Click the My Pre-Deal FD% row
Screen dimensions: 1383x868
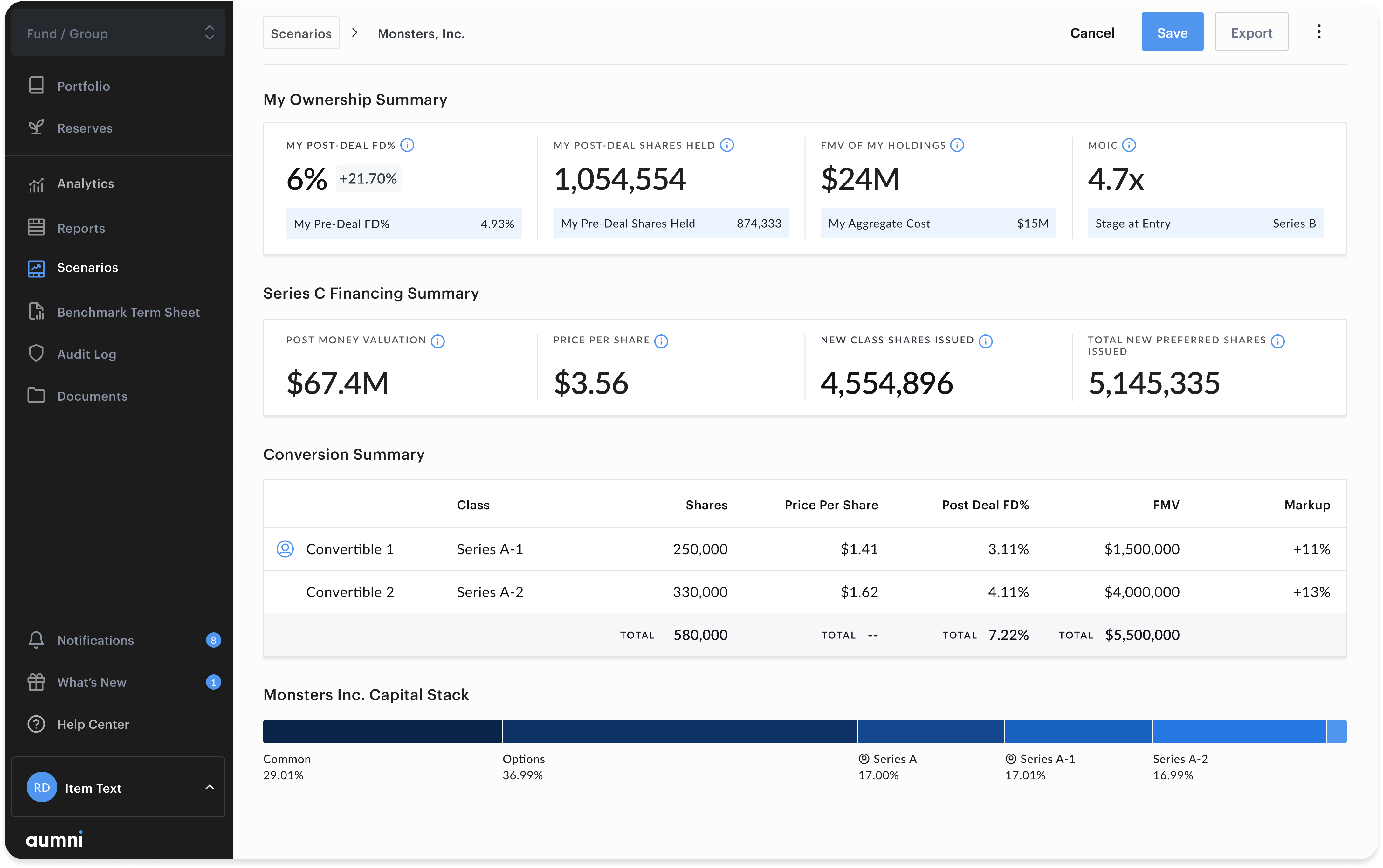point(403,223)
